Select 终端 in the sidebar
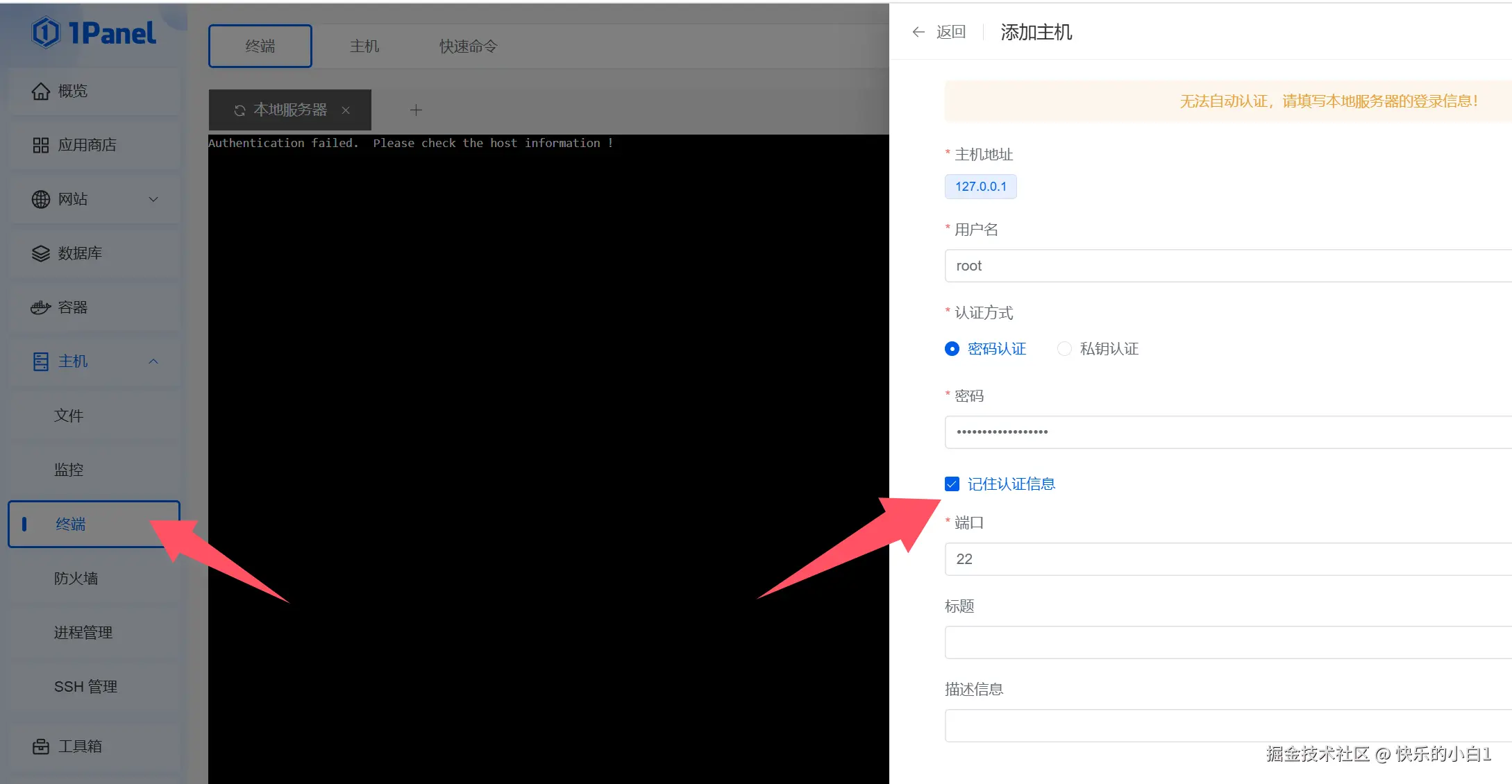The height and width of the screenshot is (784, 1512). (x=94, y=524)
